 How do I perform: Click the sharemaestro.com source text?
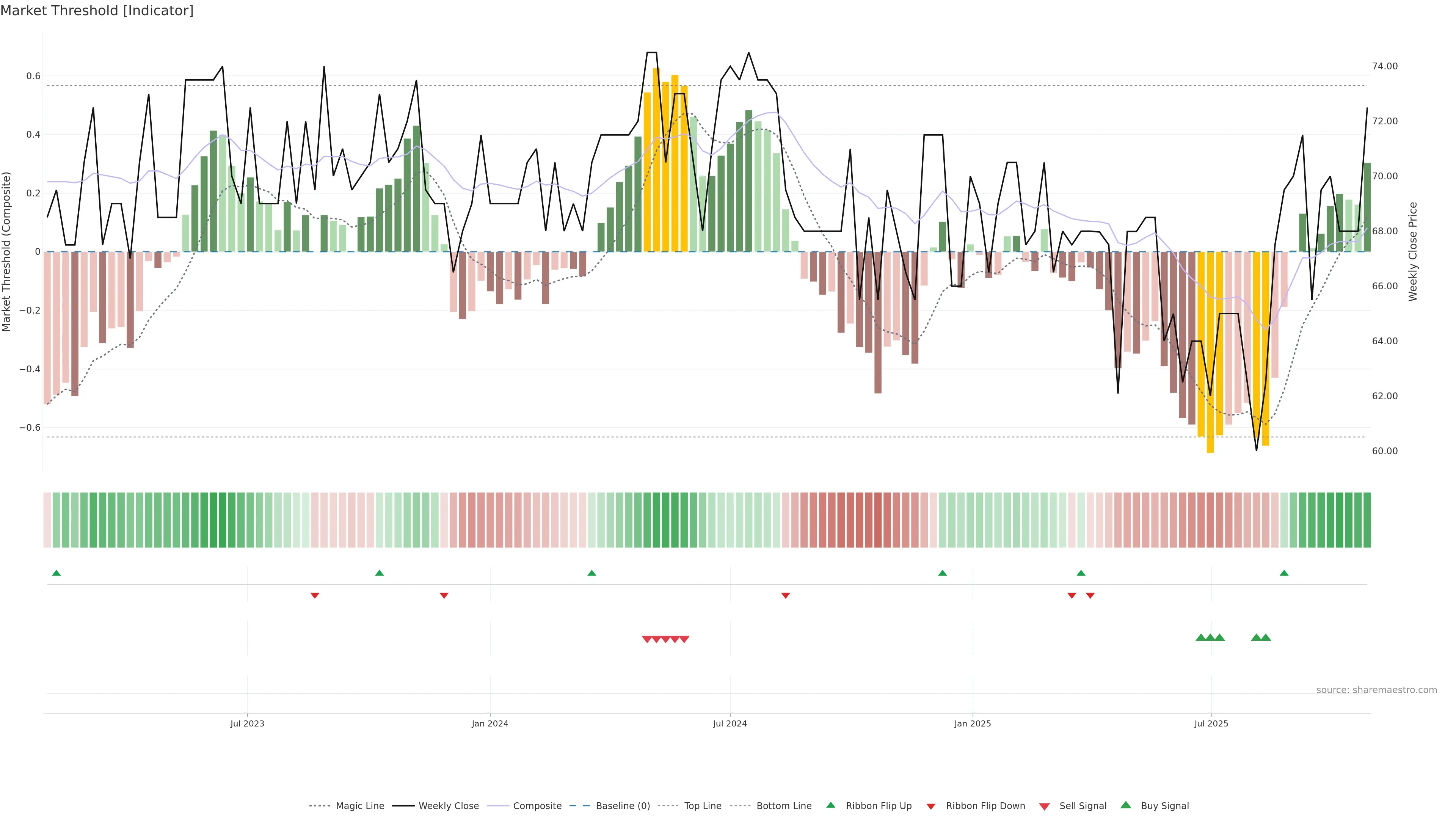[1376, 690]
